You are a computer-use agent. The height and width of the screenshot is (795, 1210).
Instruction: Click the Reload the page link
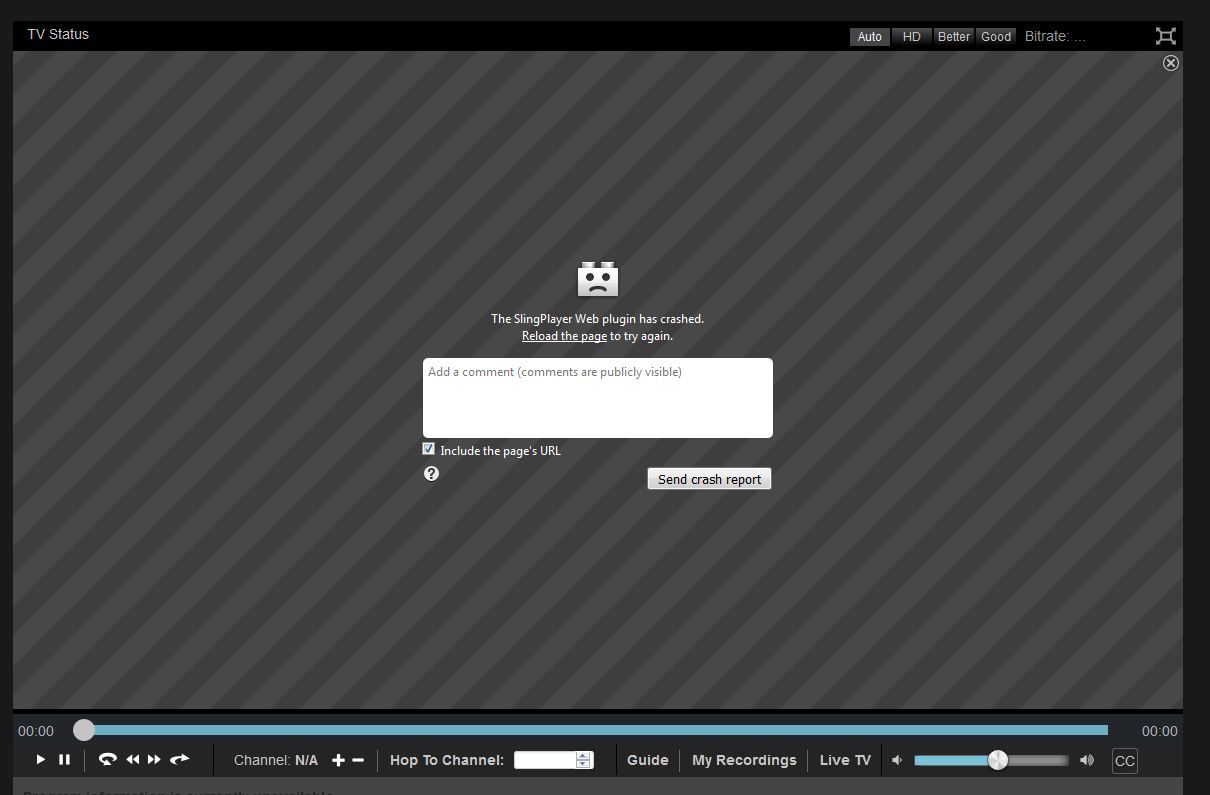click(x=564, y=336)
